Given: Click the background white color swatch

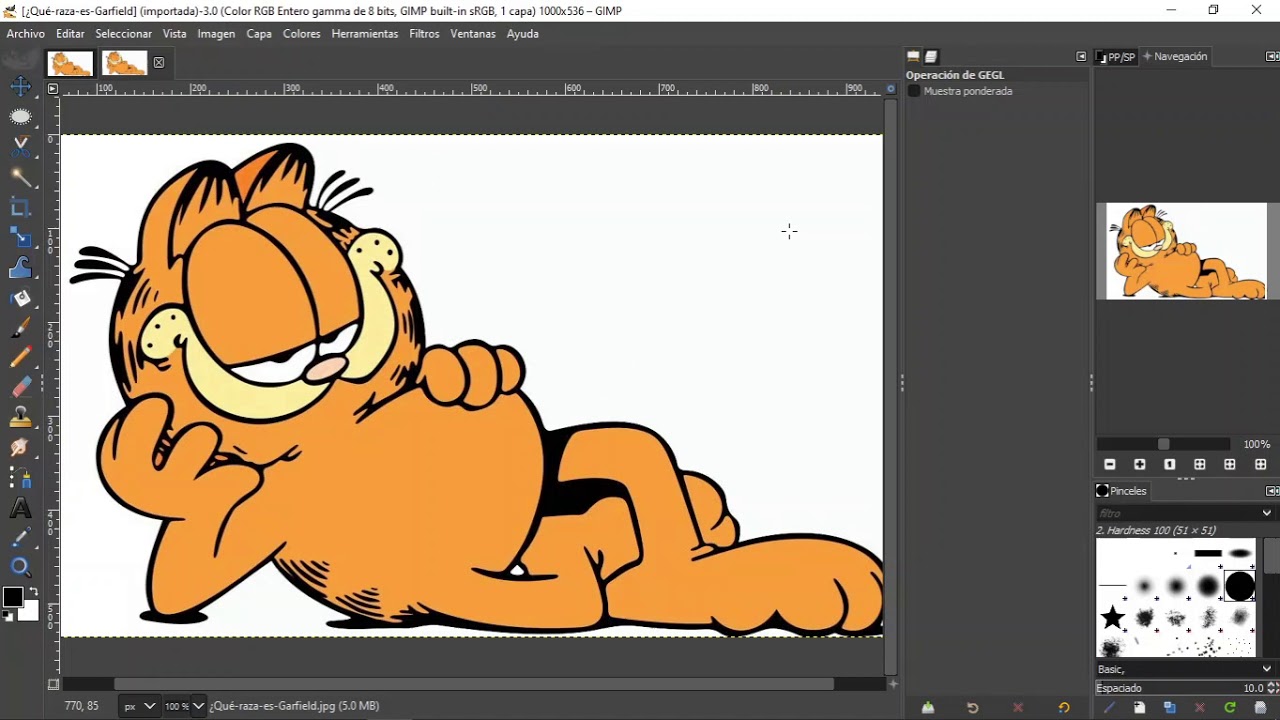Looking at the screenshot, I should coord(31,611).
